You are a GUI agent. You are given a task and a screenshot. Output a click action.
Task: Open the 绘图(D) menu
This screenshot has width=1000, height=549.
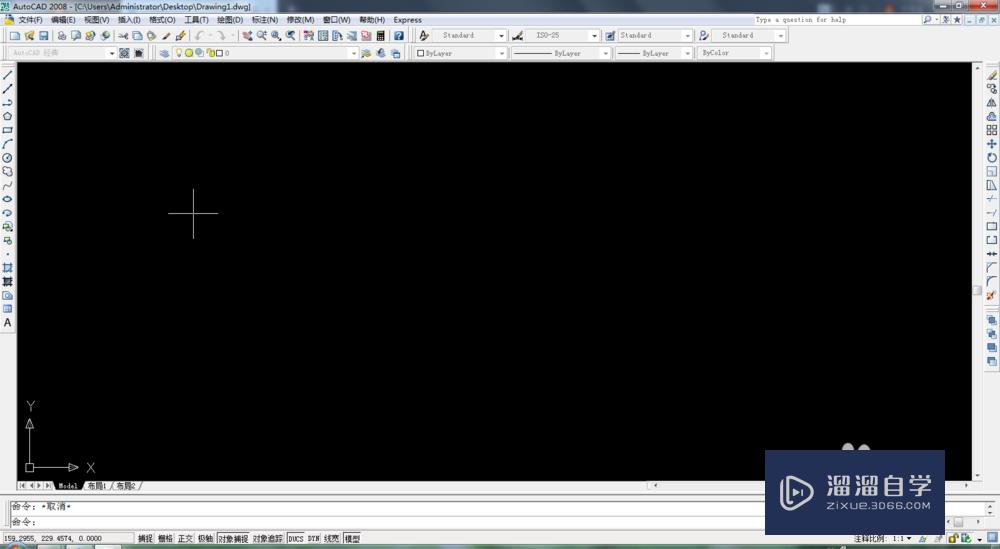click(x=230, y=20)
